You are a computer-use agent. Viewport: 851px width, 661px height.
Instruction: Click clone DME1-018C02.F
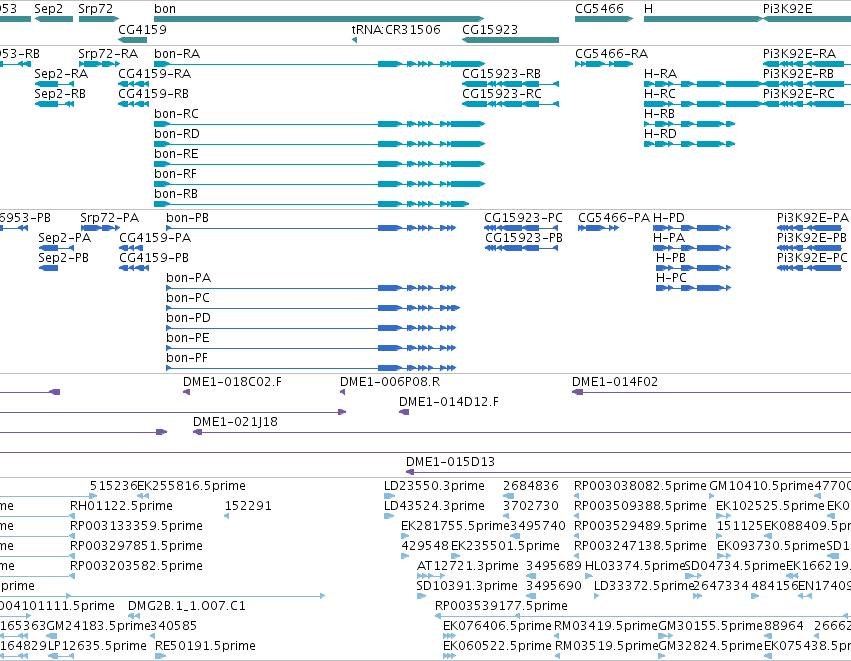[187, 392]
